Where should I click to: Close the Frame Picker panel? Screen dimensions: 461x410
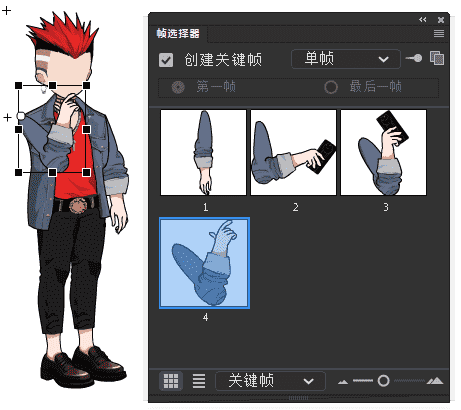tap(441, 20)
